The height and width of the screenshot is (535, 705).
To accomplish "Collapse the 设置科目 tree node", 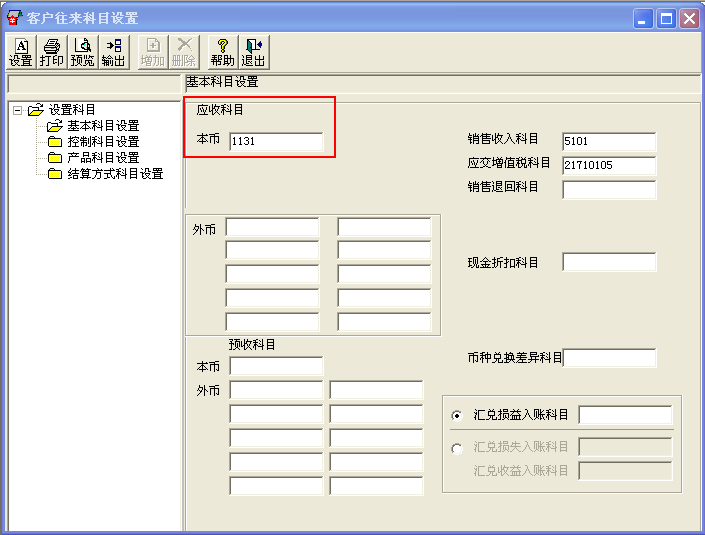I will click(18, 110).
